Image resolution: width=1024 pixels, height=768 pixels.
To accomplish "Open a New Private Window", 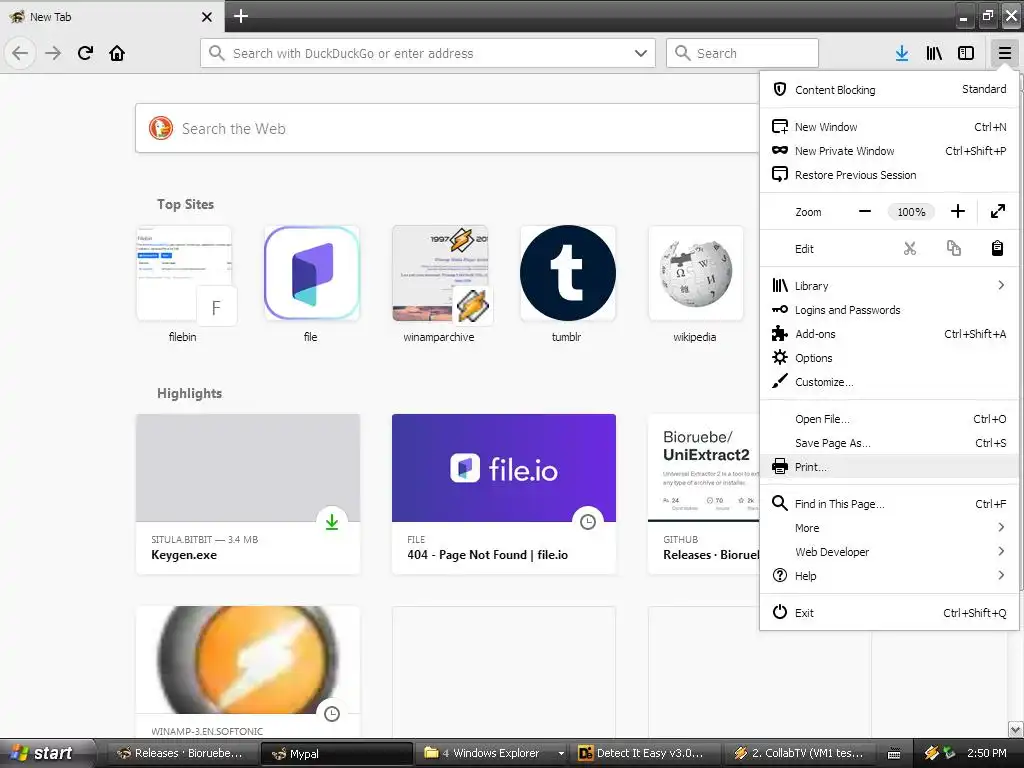I will pyautogui.click(x=889, y=151).
